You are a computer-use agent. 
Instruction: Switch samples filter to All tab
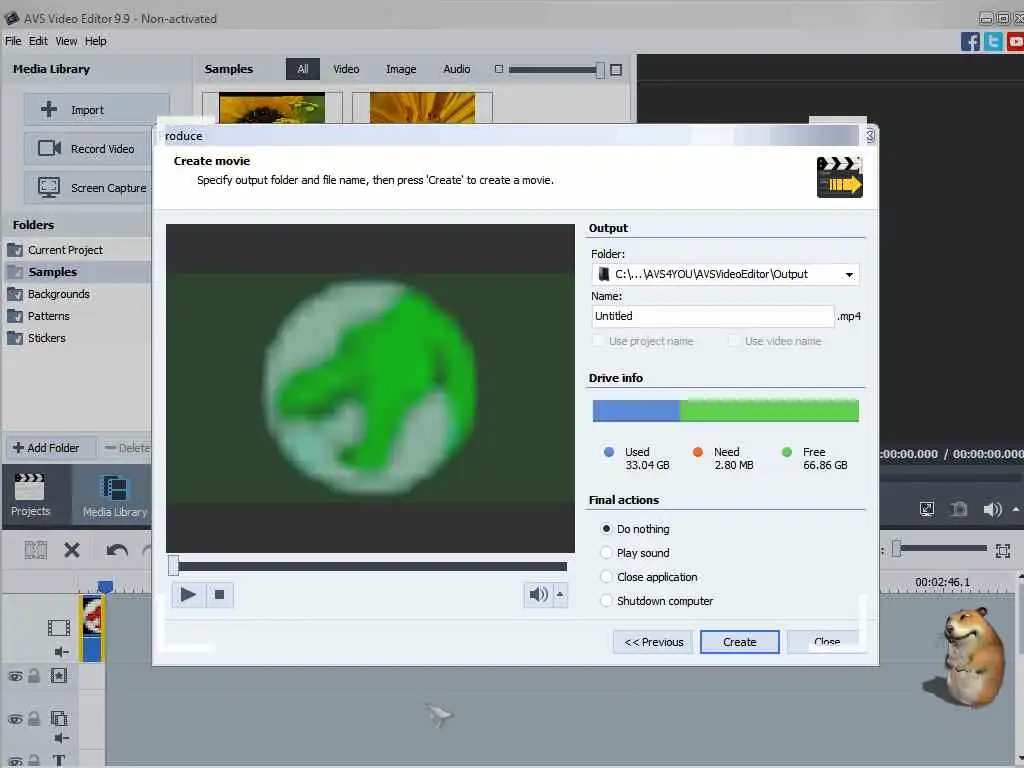click(x=302, y=69)
